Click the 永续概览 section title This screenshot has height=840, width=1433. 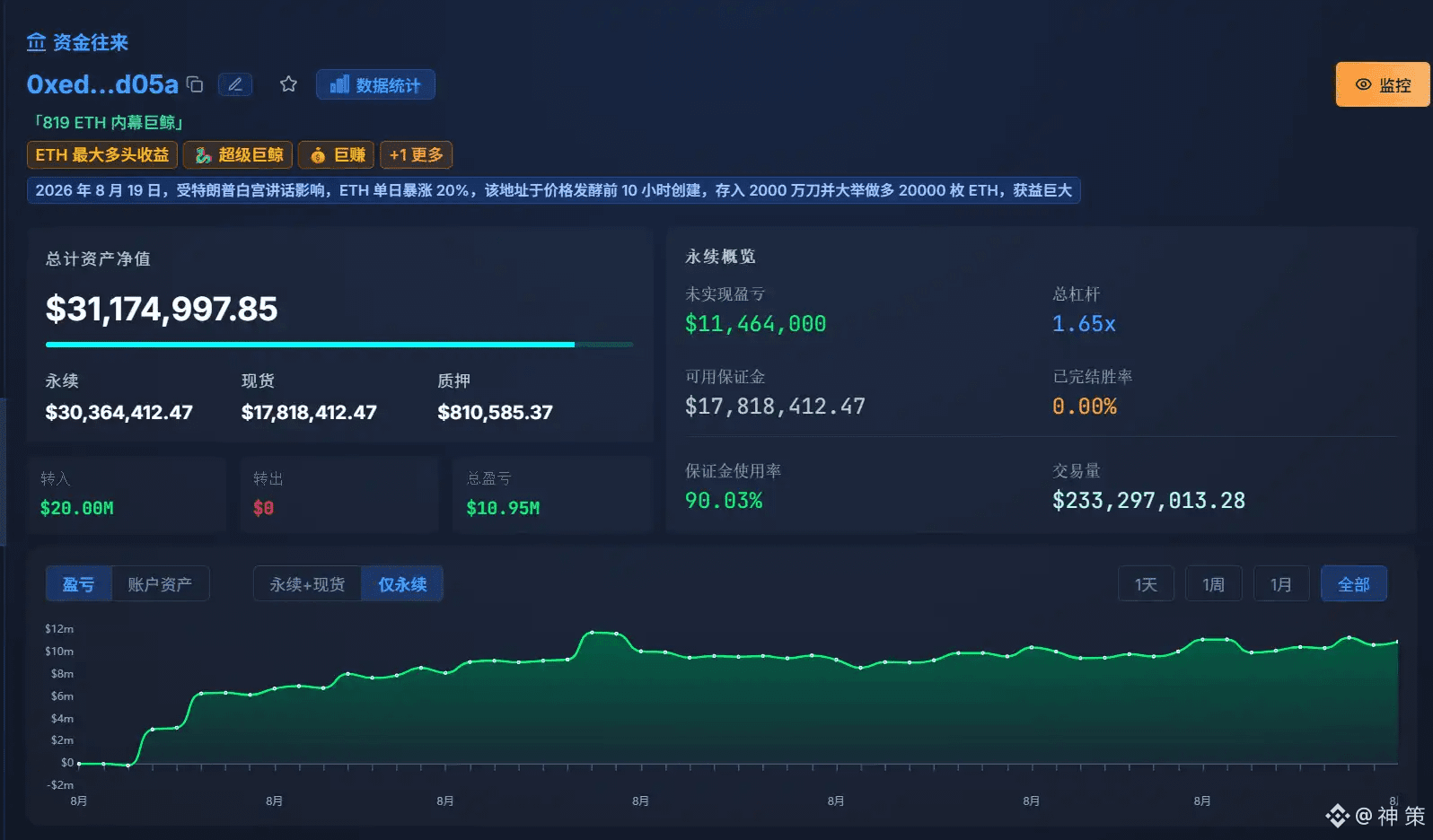point(720,257)
